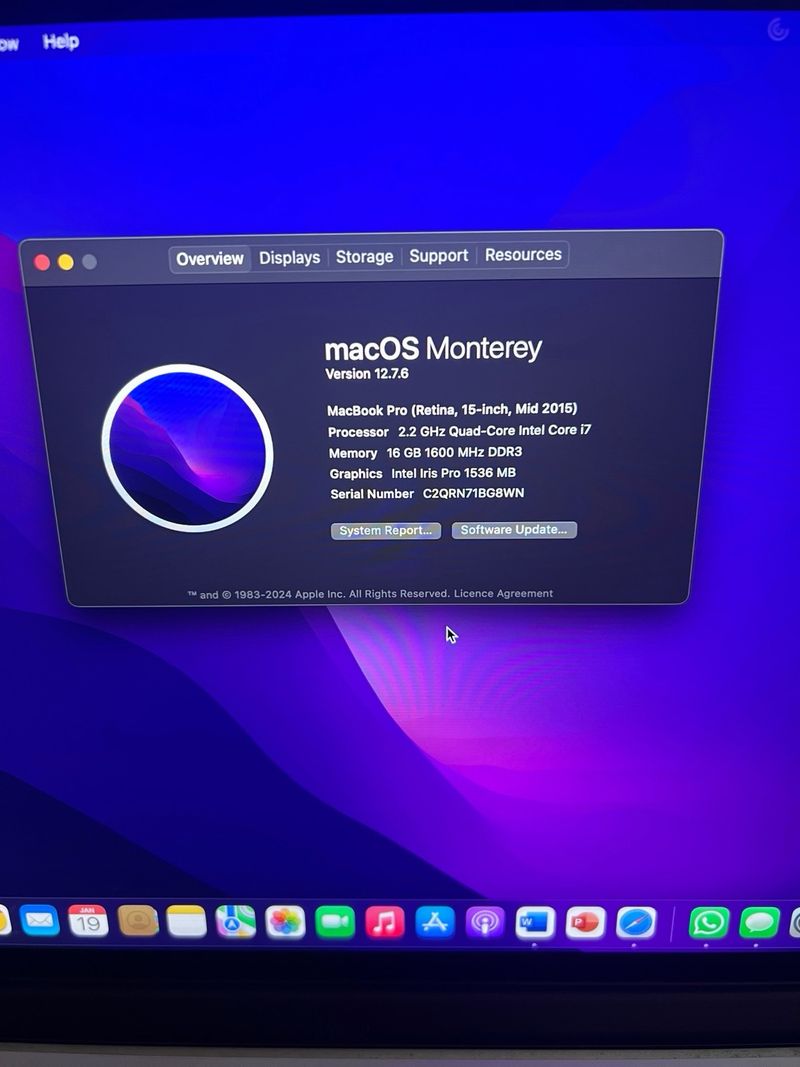This screenshot has height=1067, width=800.
Task: Click the macOS Monterey title
Action: tap(433, 349)
